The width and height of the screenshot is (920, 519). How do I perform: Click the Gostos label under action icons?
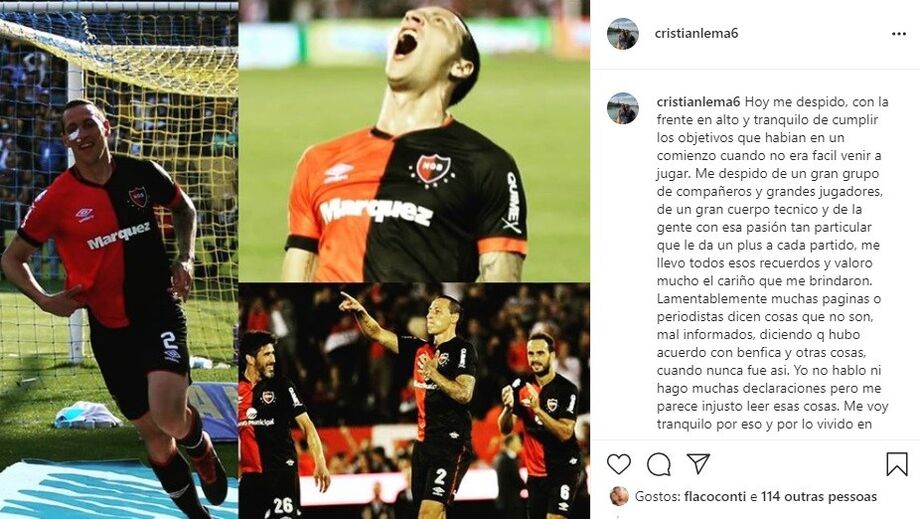click(x=658, y=497)
